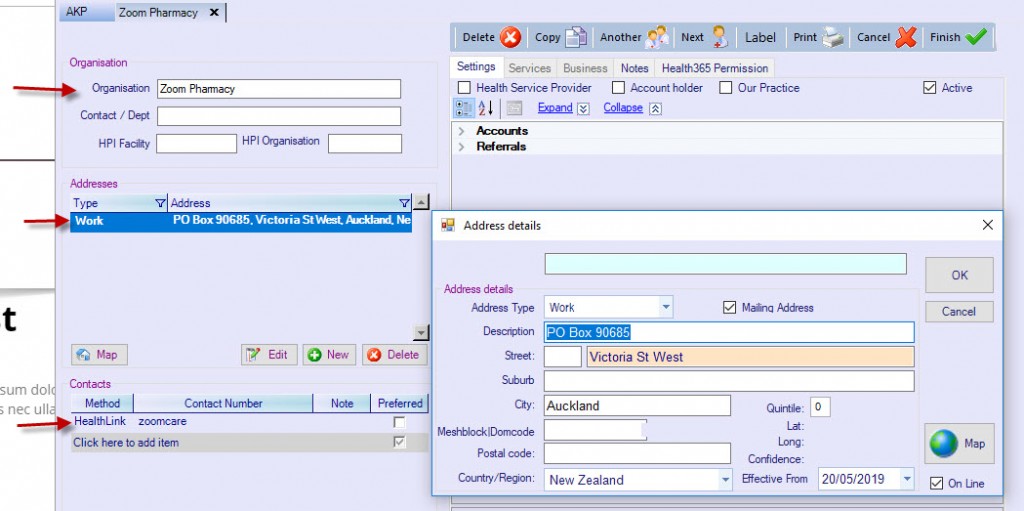Click the HPI Organisation field

click(365, 144)
